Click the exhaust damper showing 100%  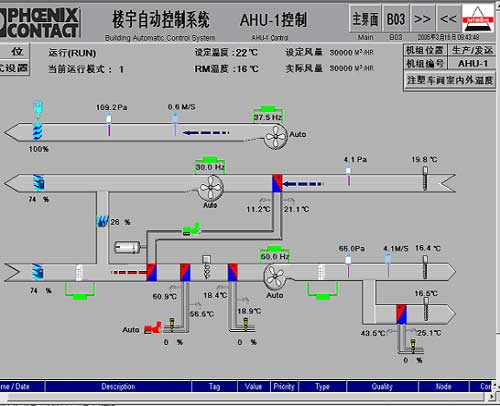38,131
